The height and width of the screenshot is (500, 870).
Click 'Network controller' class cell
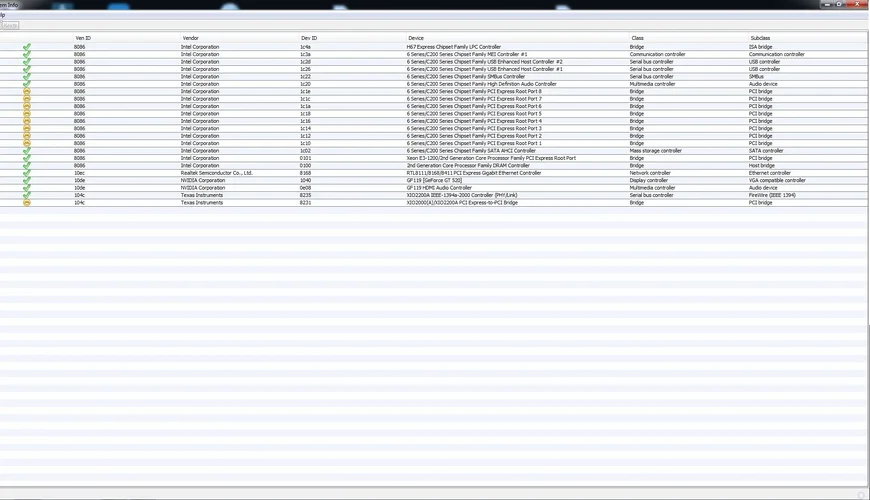(x=650, y=173)
